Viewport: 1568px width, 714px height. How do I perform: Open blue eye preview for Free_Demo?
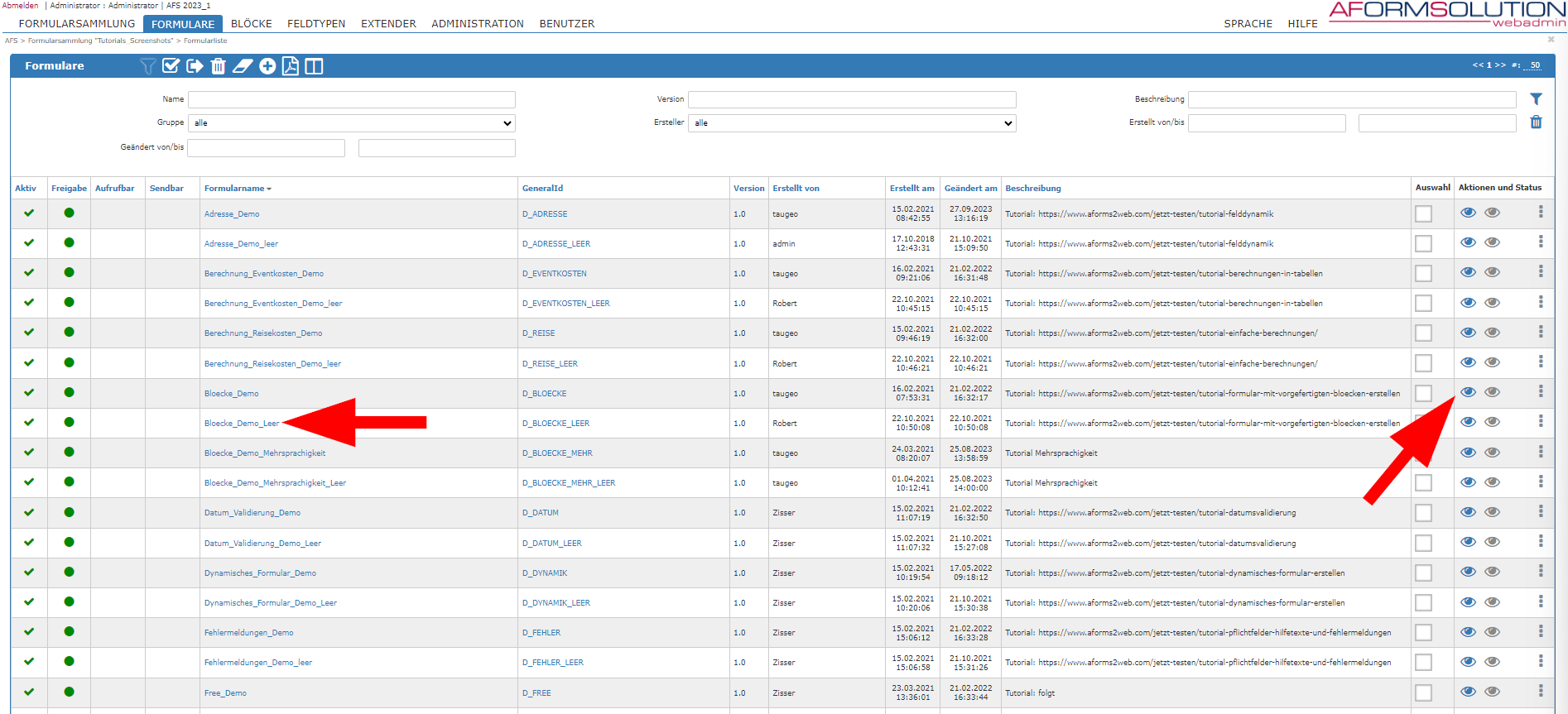tap(1468, 692)
